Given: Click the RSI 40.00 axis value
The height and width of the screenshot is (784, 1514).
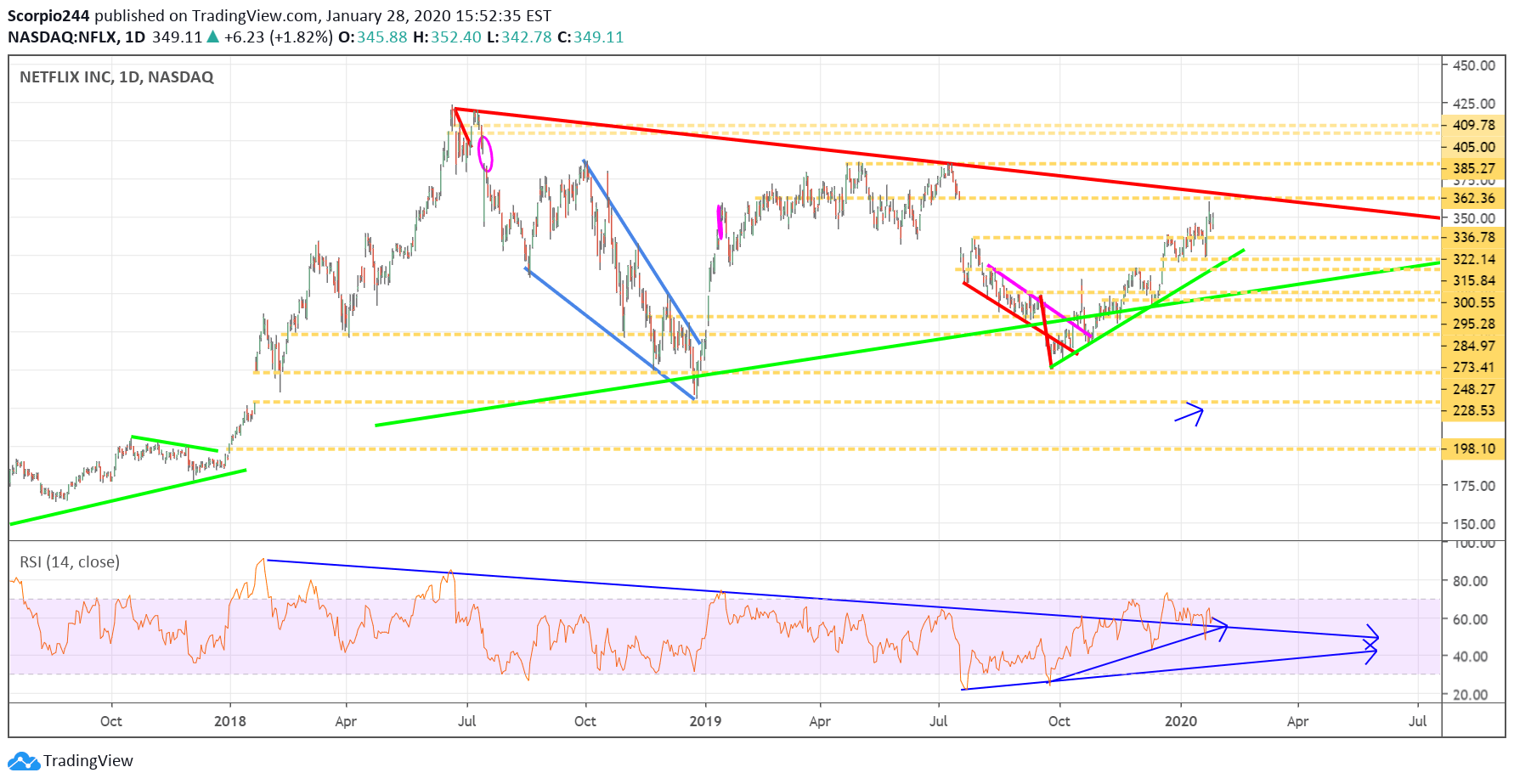Looking at the screenshot, I should [1470, 657].
